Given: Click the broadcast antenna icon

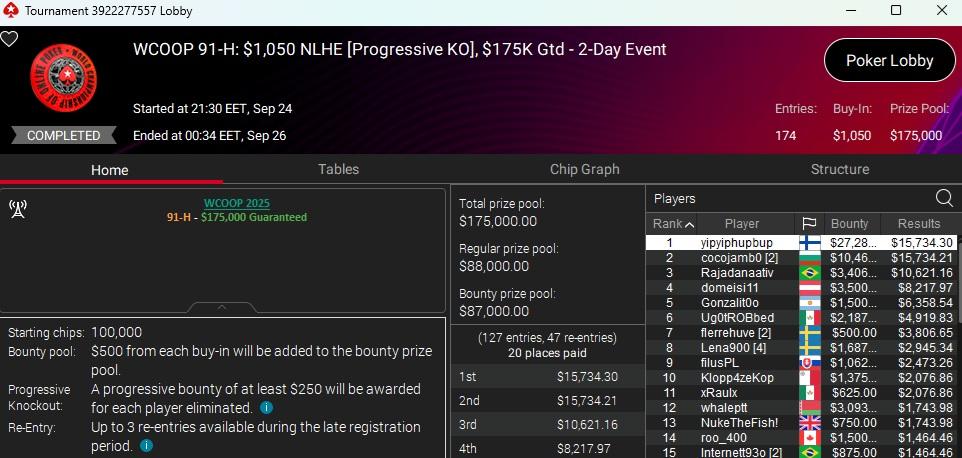Looking at the screenshot, I should (17, 209).
